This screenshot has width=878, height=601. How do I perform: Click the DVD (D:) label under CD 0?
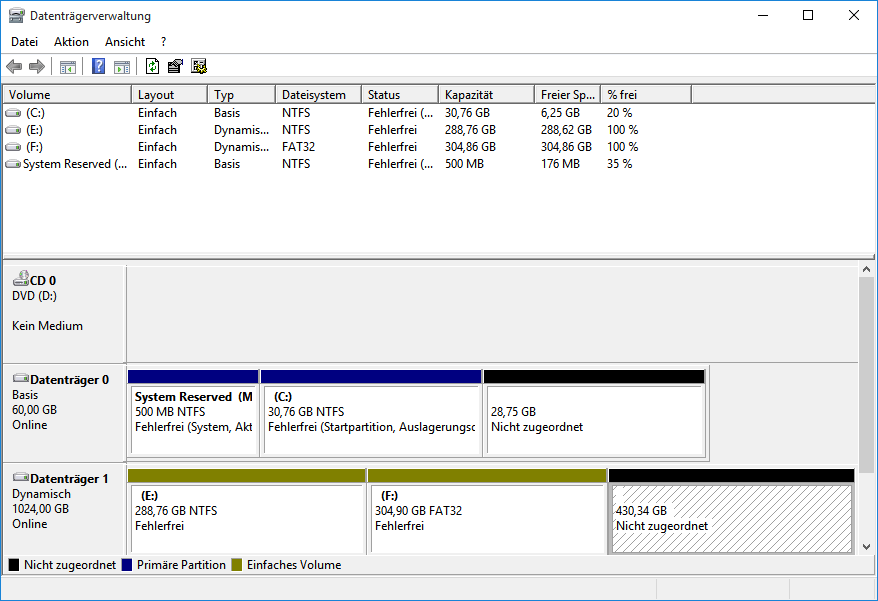click(x=34, y=296)
